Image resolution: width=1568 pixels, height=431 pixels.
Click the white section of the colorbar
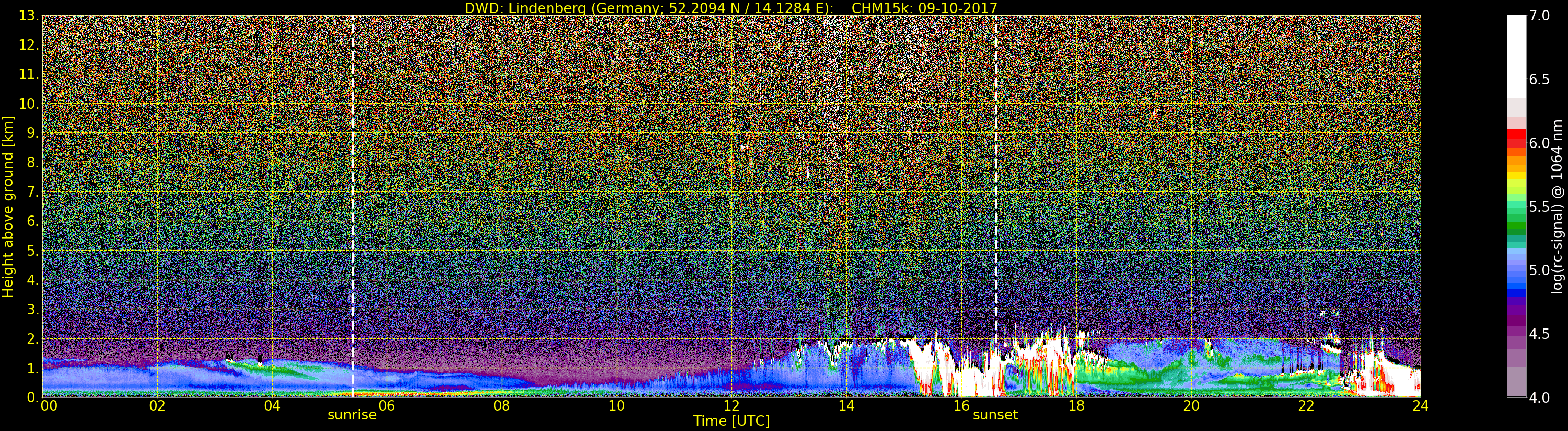pos(1516,56)
